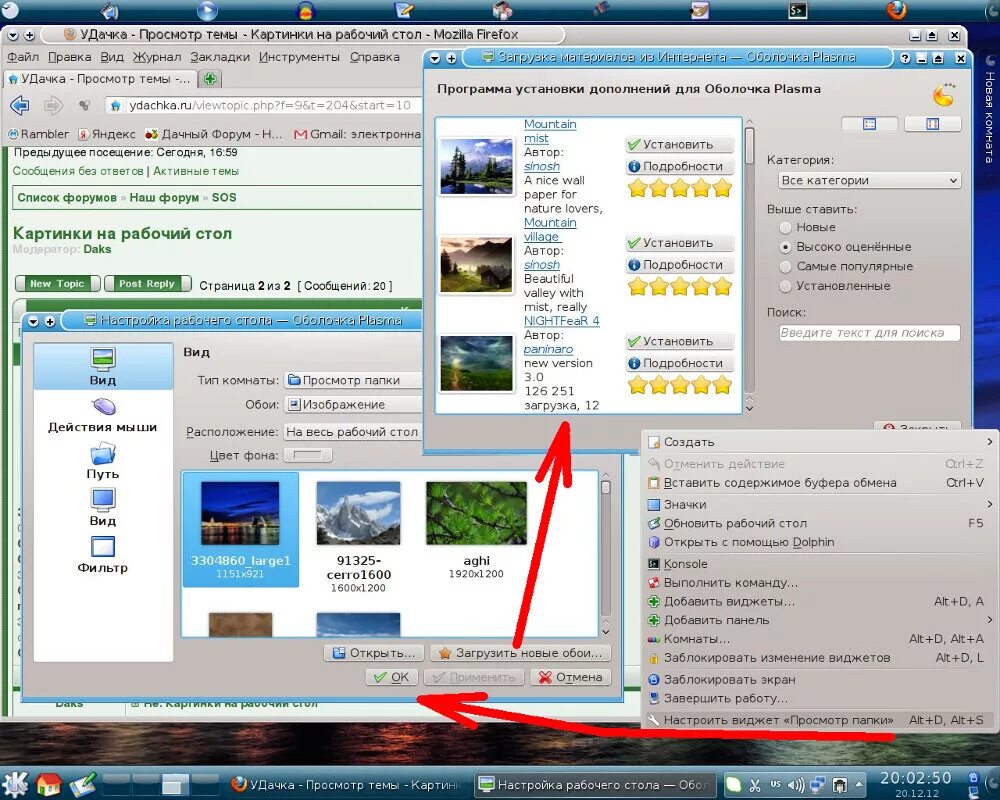This screenshot has width=1000, height=800.
Task: Open the Цвет фона color picker
Action: [x=307, y=456]
